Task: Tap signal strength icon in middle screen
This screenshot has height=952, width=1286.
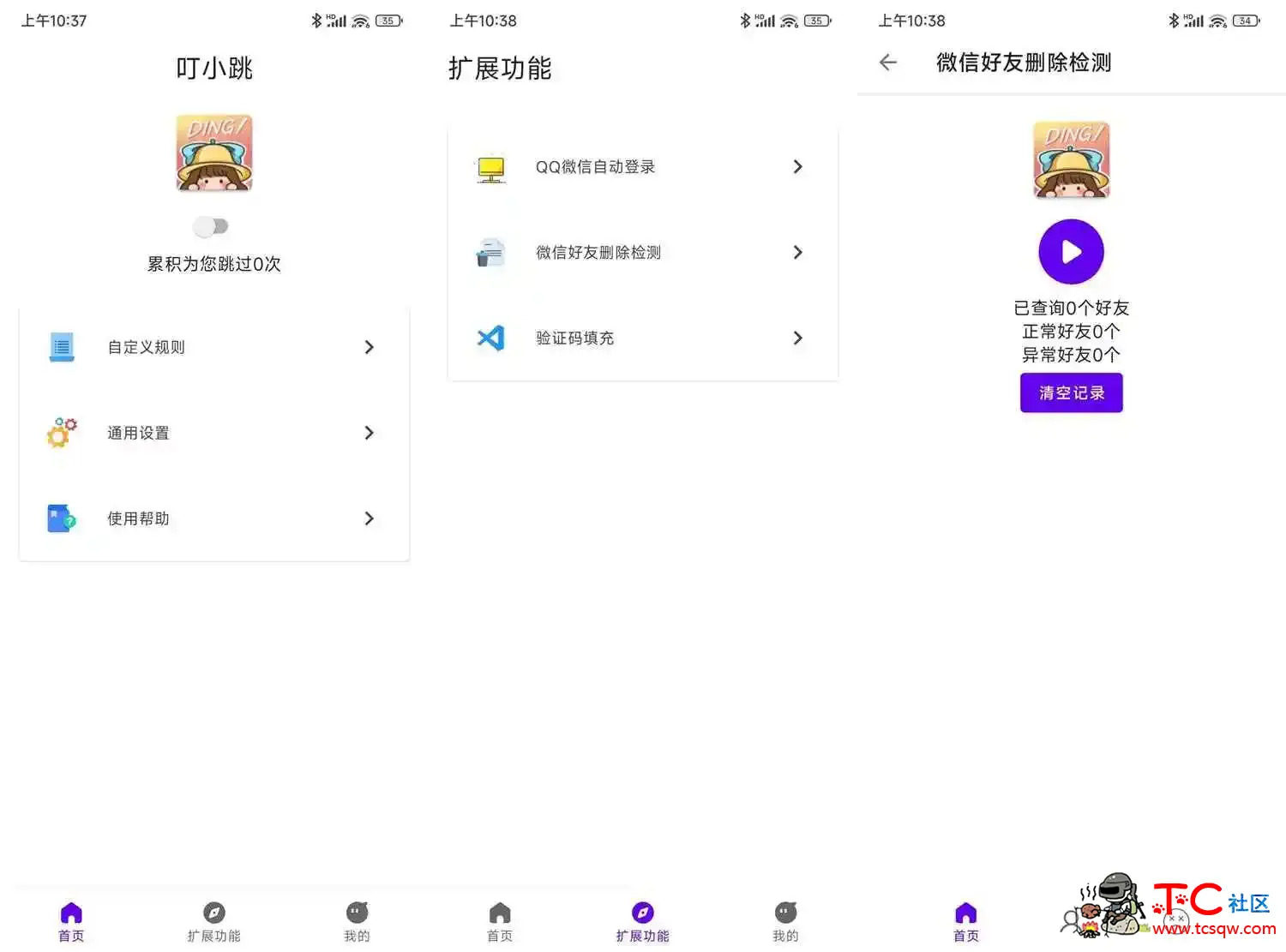Action: pyautogui.click(x=765, y=21)
